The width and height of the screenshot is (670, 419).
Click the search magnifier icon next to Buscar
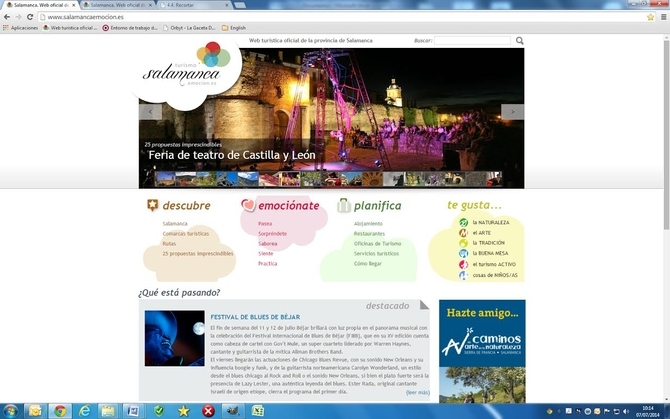coord(519,41)
